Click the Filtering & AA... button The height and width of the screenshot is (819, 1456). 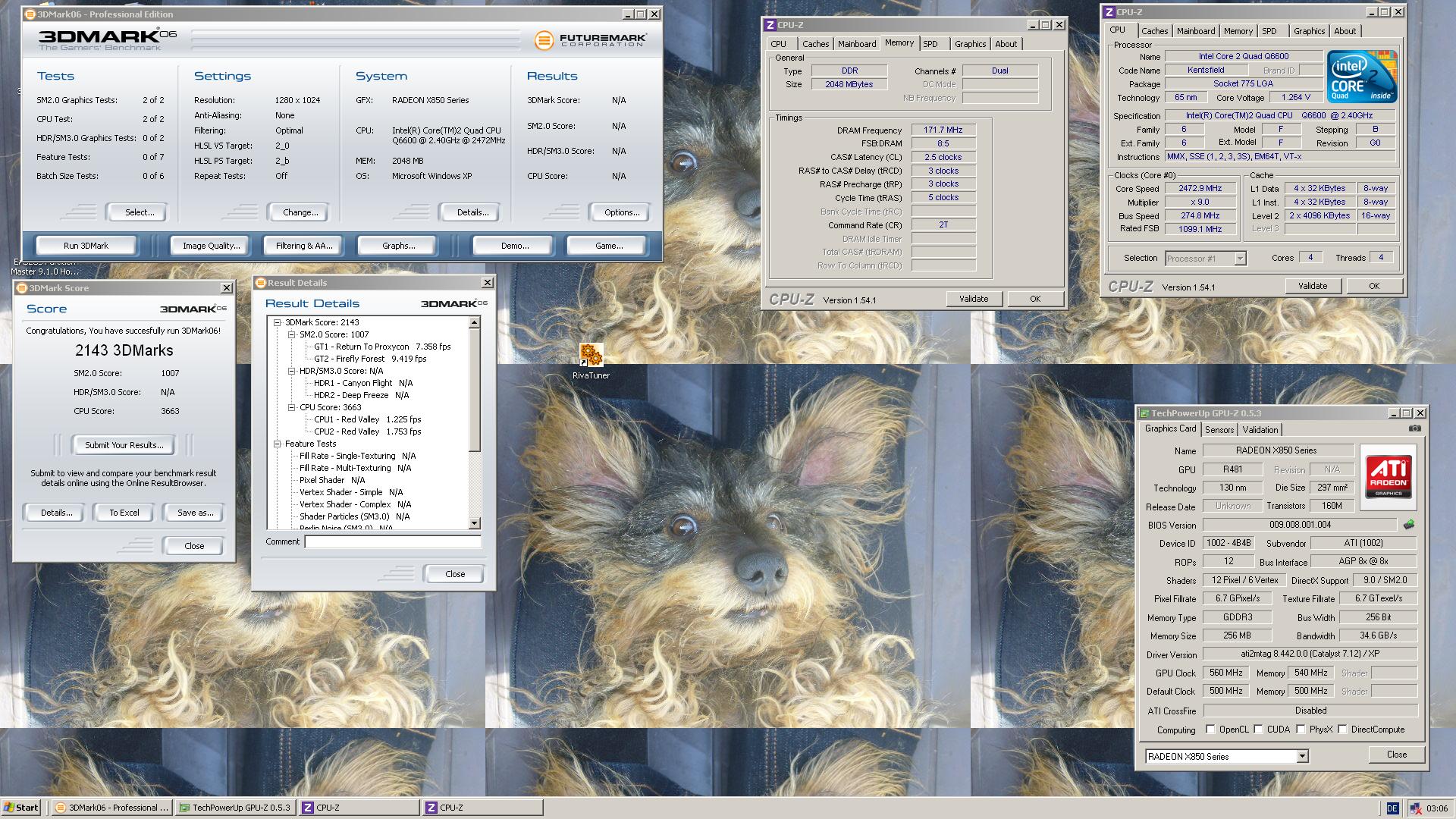[x=304, y=246]
